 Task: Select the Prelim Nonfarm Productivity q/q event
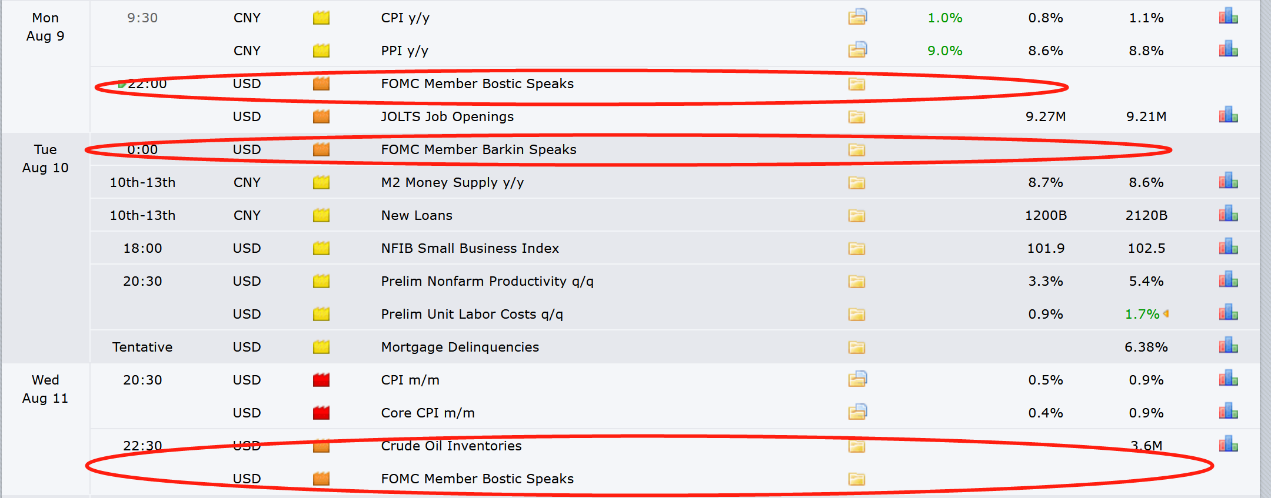(488, 282)
